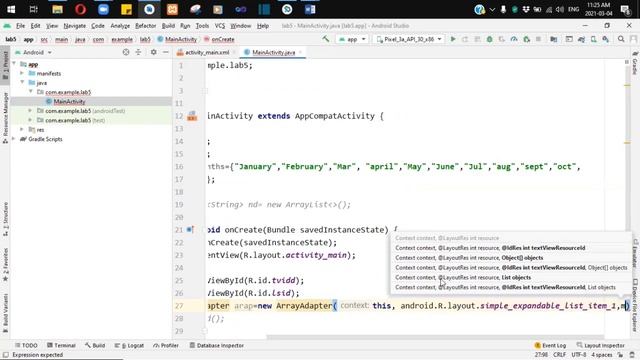Open Word from the taskbar

[x=310, y=9]
